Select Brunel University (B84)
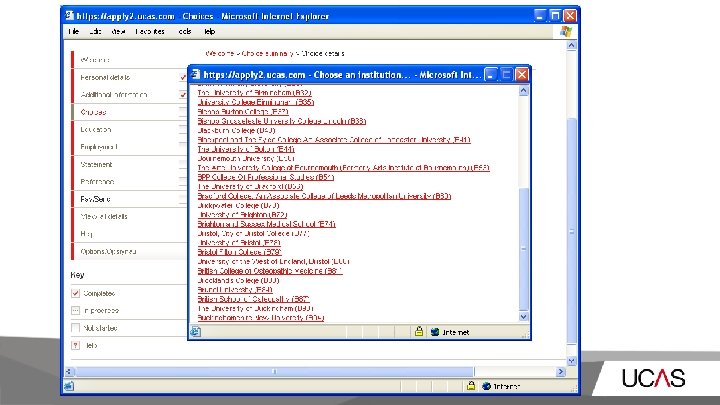The height and width of the screenshot is (405, 720). point(235,290)
